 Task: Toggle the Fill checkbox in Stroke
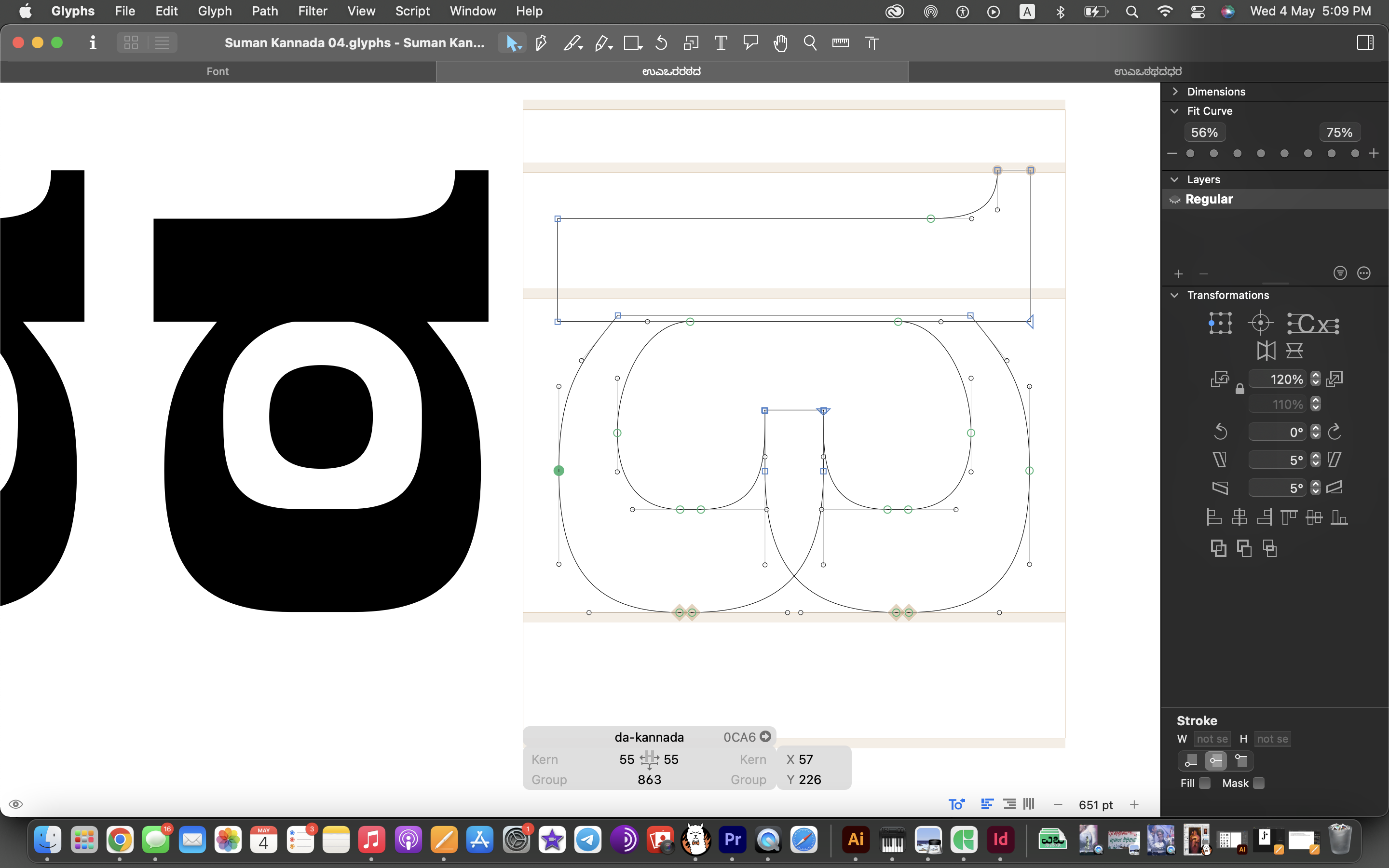(x=1205, y=783)
